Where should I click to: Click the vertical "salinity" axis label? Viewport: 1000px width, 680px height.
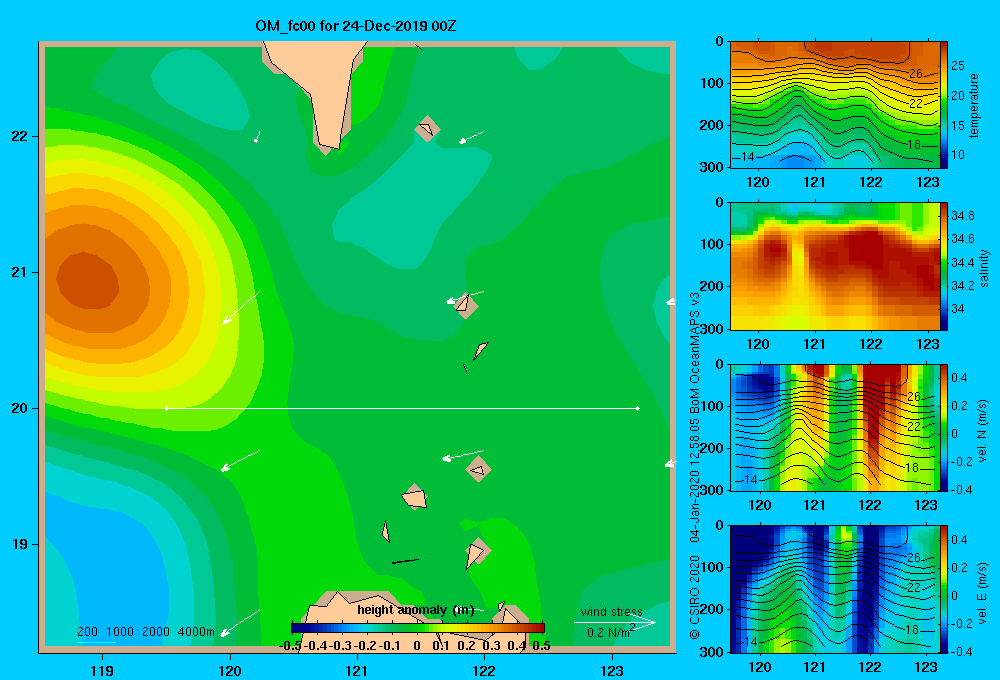pos(984,268)
